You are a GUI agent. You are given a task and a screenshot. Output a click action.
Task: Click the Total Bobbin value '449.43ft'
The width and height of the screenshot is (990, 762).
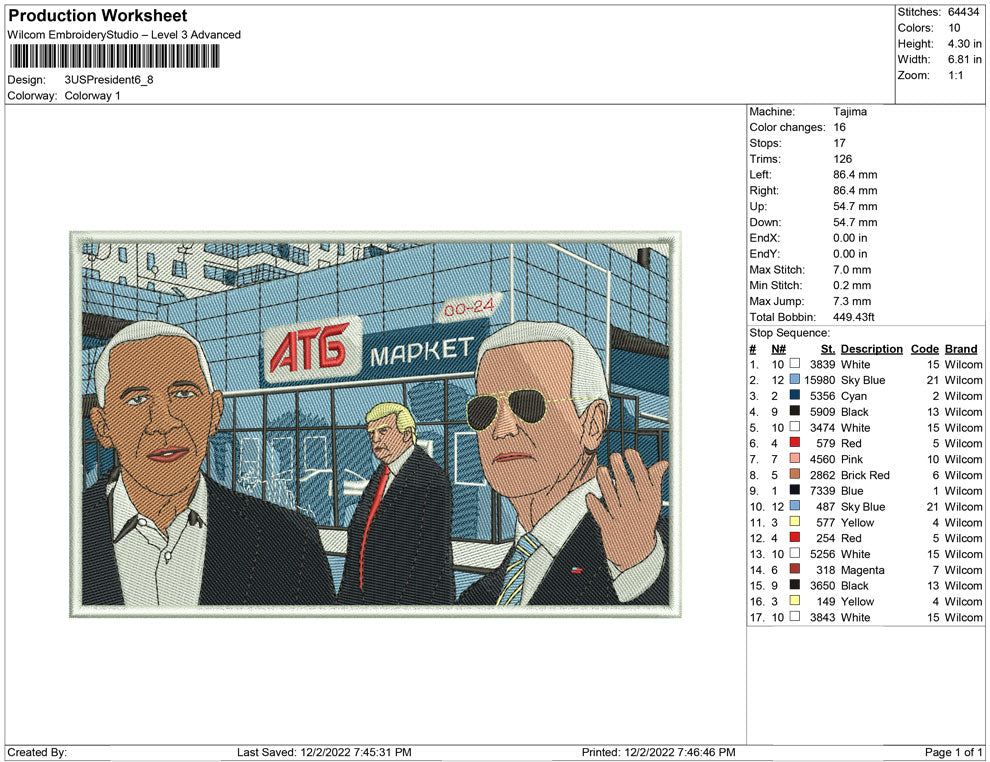[x=854, y=317]
